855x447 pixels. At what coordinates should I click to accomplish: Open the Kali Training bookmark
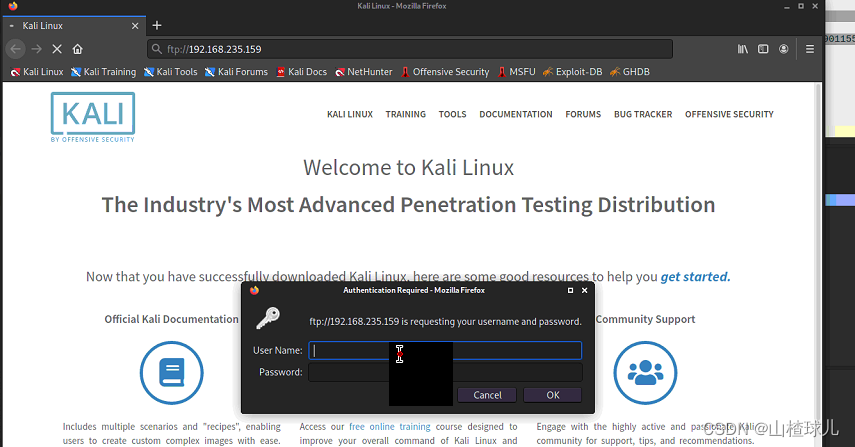pyautogui.click(x=104, y=72)
